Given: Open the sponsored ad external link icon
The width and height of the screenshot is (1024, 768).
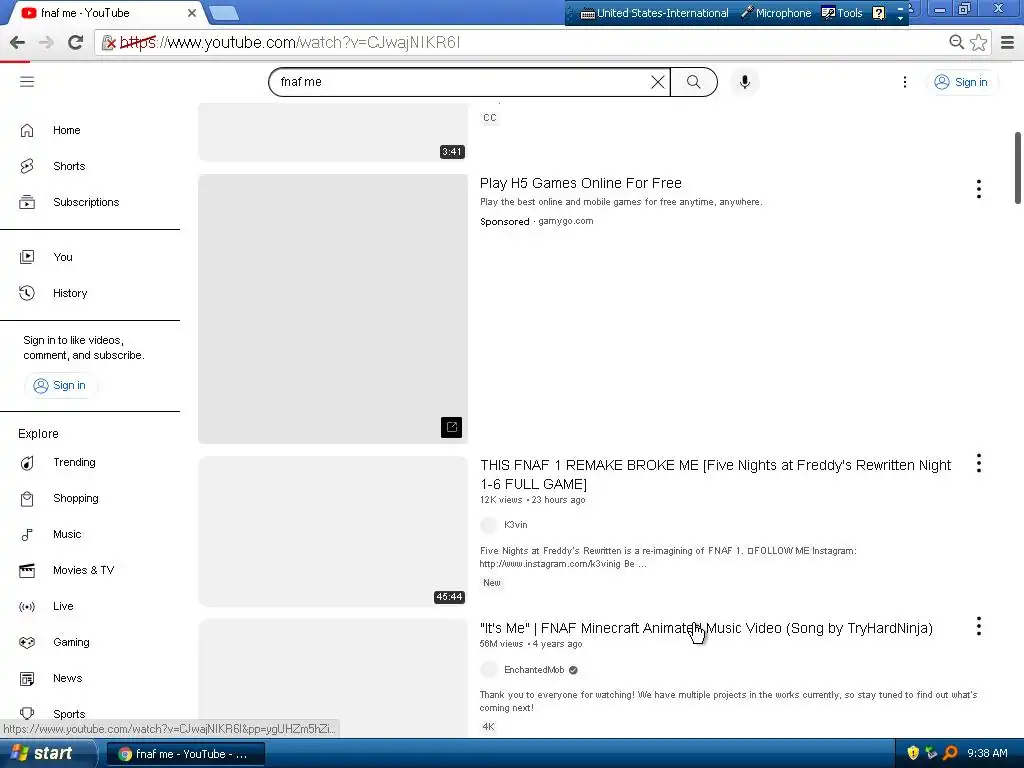Looking at the screenshot, I should (x=451, y=427).
